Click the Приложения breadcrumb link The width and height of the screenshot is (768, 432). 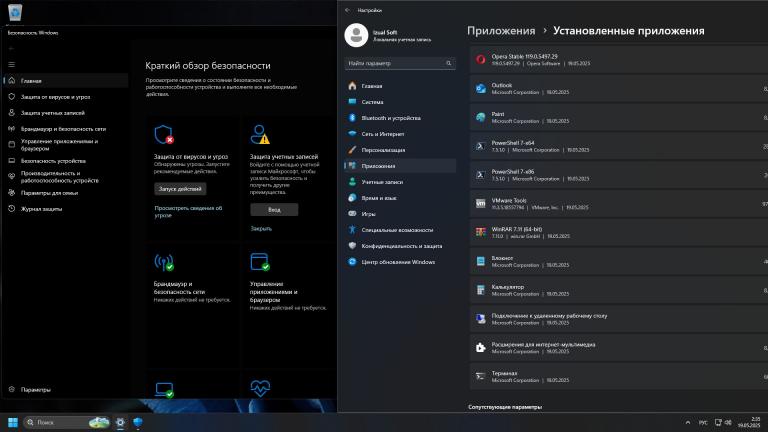point(501,31)
